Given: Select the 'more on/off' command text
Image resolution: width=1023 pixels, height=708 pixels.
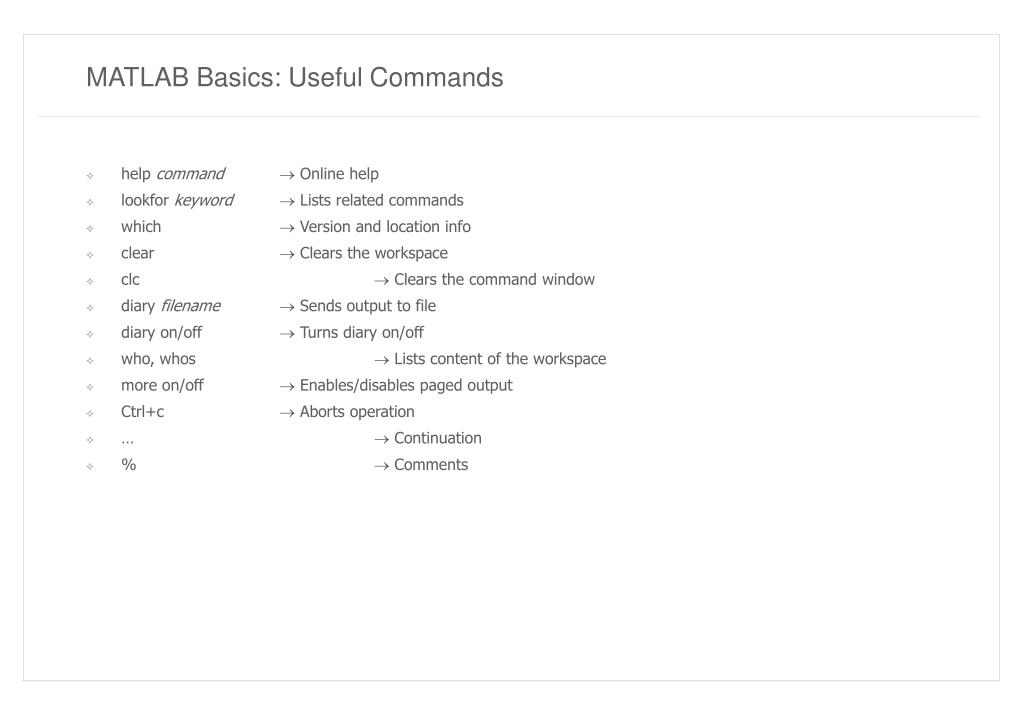Looking at the screenshot, I should pyautogui.click(x=162, y=386).
